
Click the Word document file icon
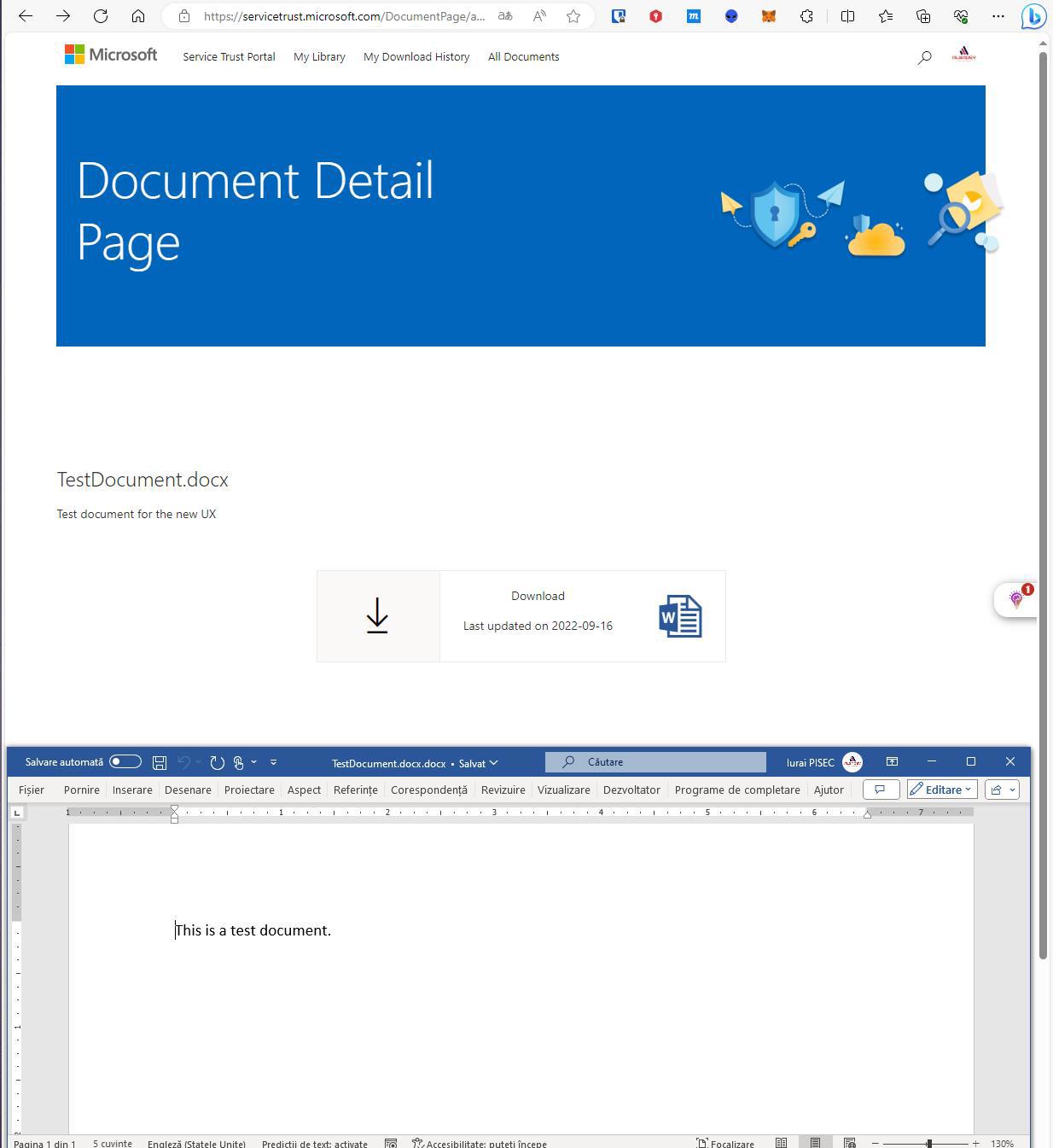click(680, 616)
